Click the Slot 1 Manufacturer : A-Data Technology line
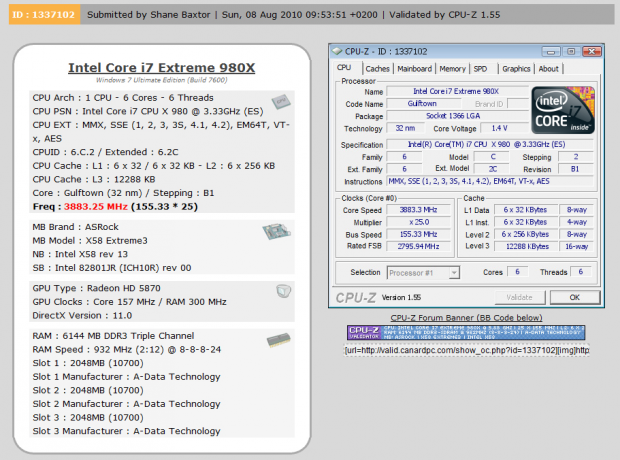 [x=127, y=377]
